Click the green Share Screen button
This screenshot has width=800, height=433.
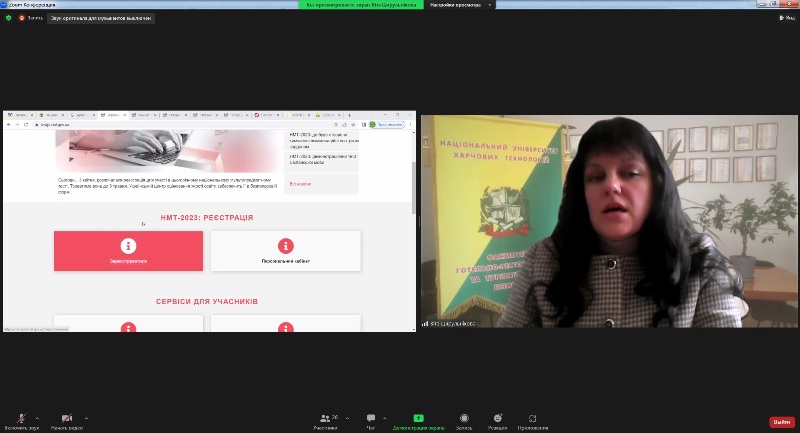tap(418, 421)
